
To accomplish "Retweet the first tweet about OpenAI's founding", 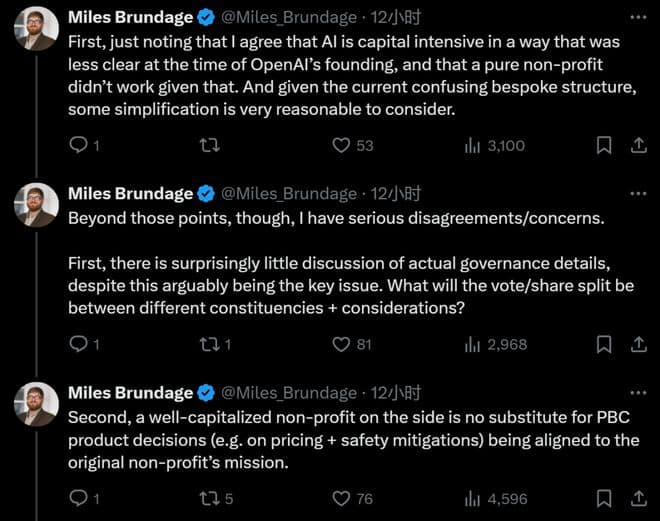I will (209, 145).
